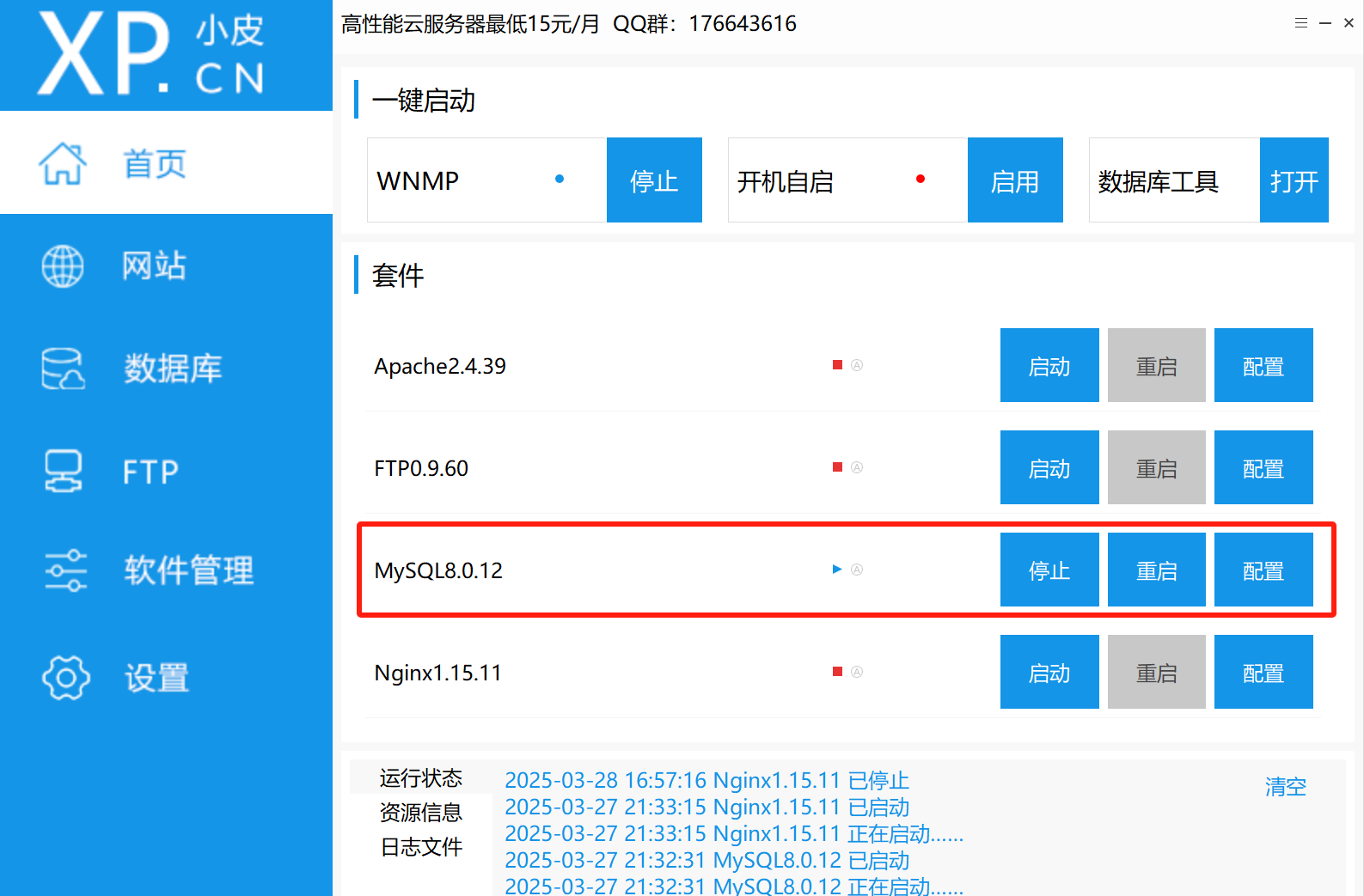Open 配置 for FTP0.9.60
This screenshot has height=896, width=1364.
(x=1263, y=467)
